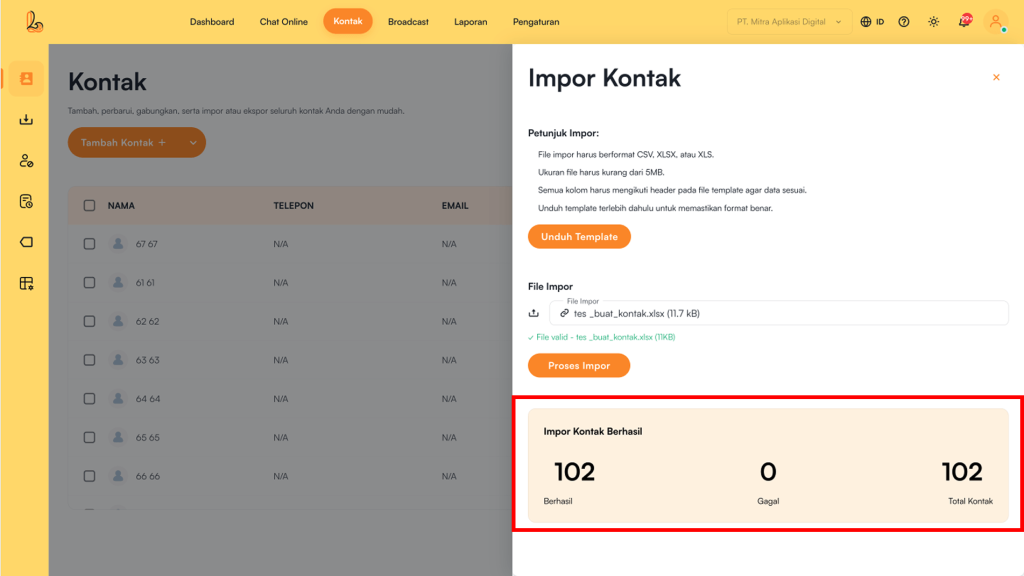The width and height of the screenshot is (1024, 576).
Task: Click the Unduh Template button
Action: 579,237
